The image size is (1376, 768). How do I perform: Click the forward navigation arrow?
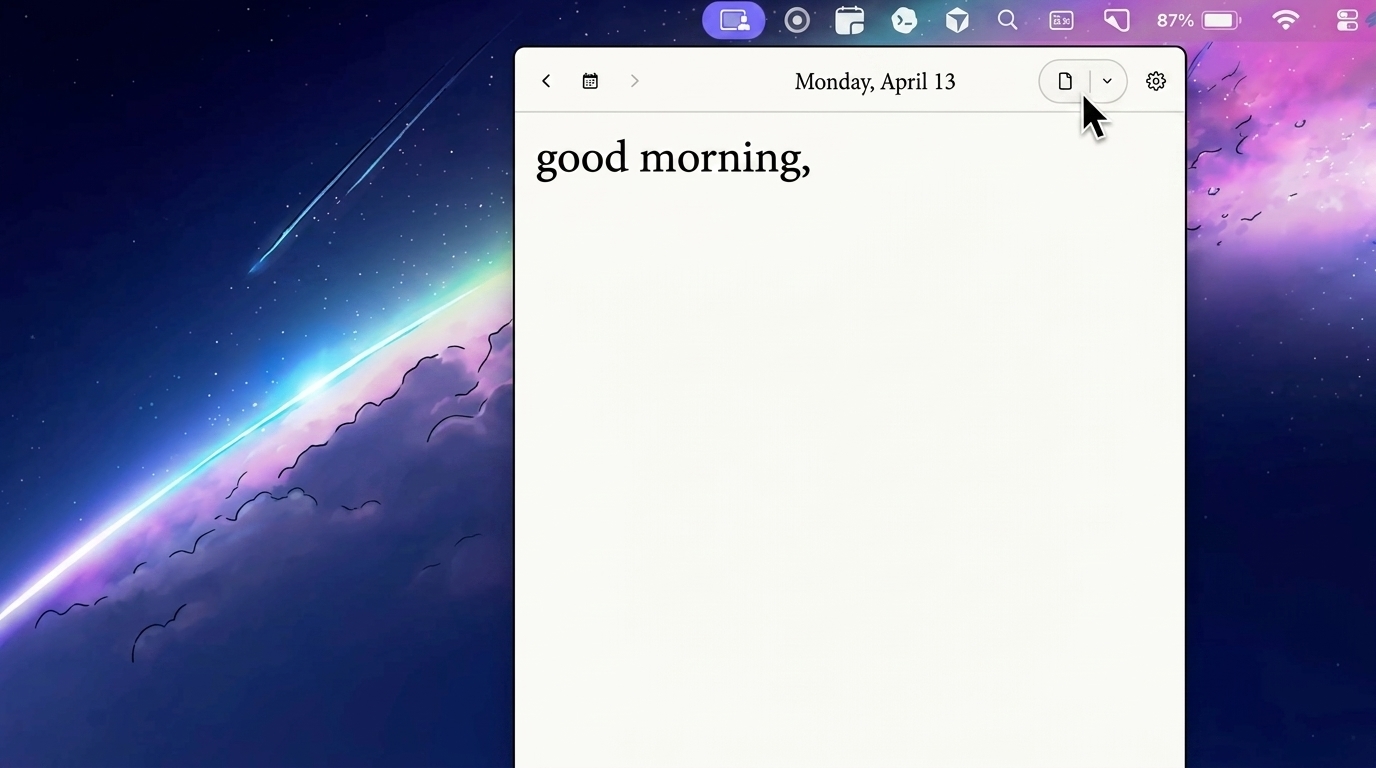[x=634, y=81]
